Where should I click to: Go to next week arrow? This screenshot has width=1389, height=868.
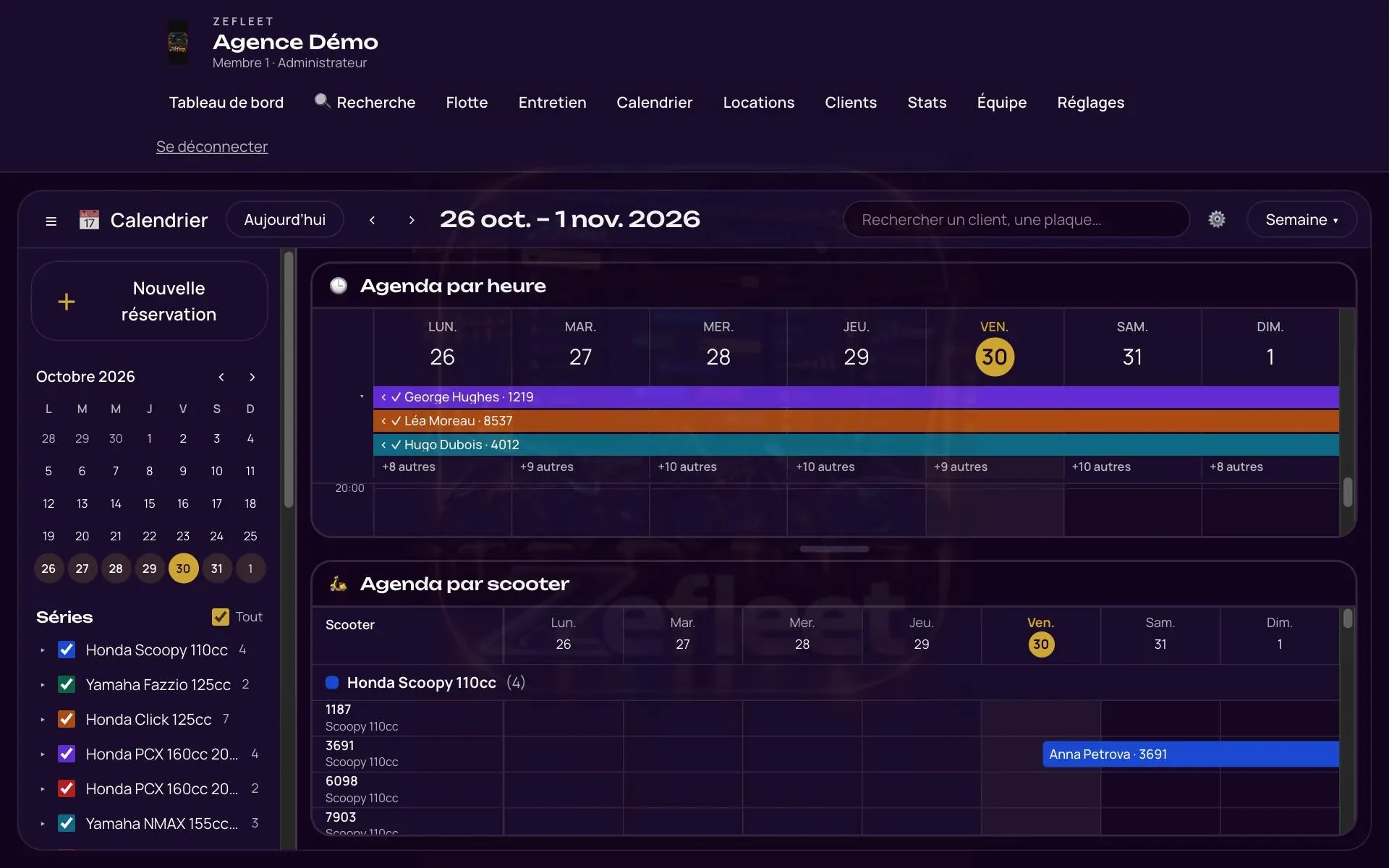412,220
